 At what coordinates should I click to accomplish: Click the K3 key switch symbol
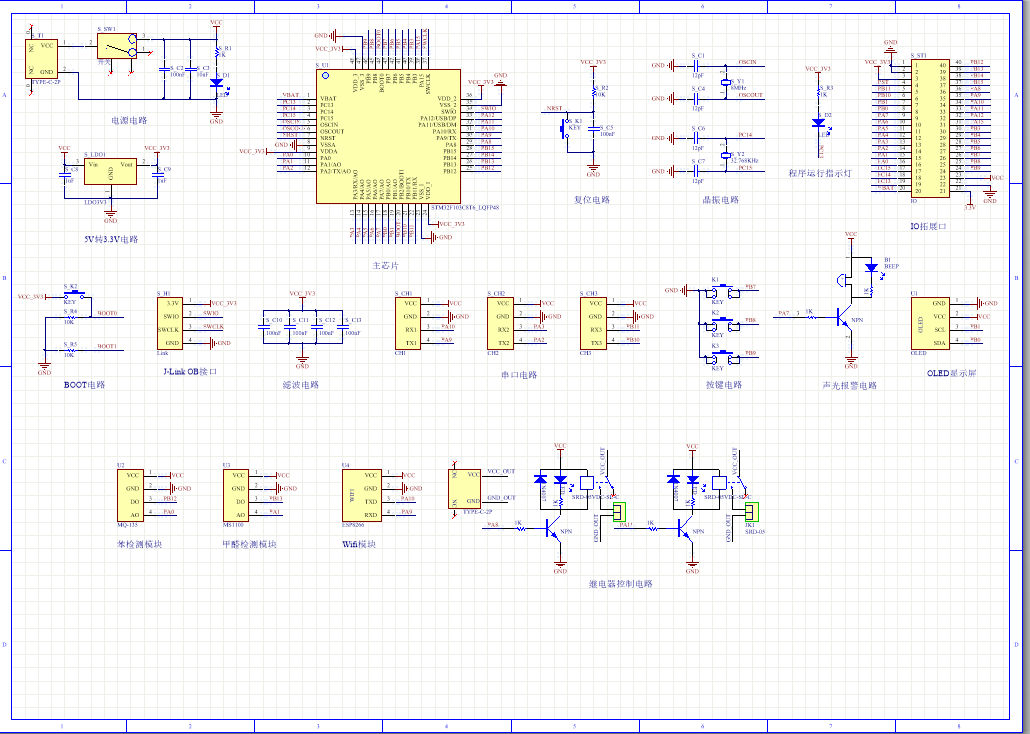(x=722, y=357)
